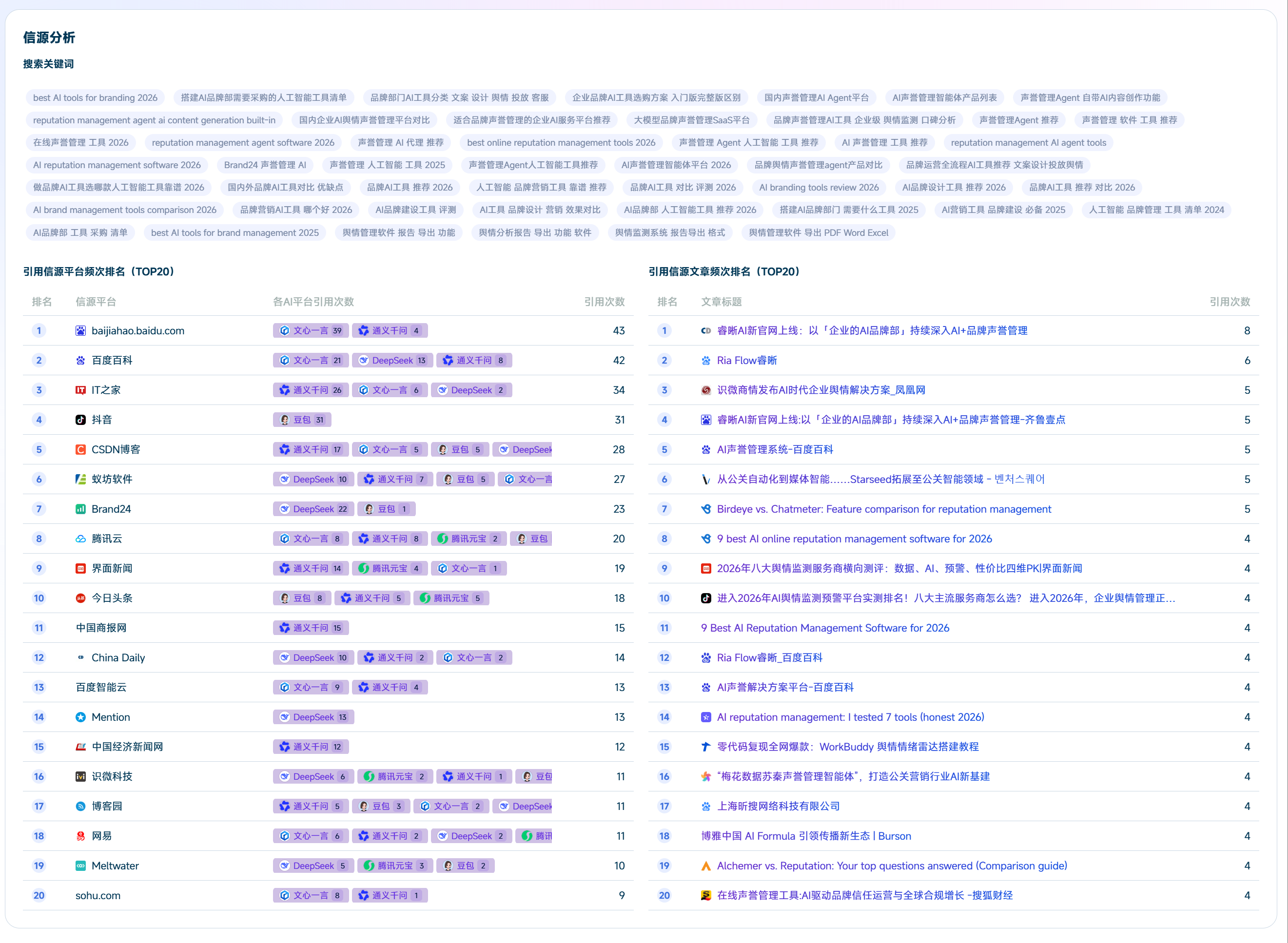Click the sohu.com source name

(x=98, y=895)
